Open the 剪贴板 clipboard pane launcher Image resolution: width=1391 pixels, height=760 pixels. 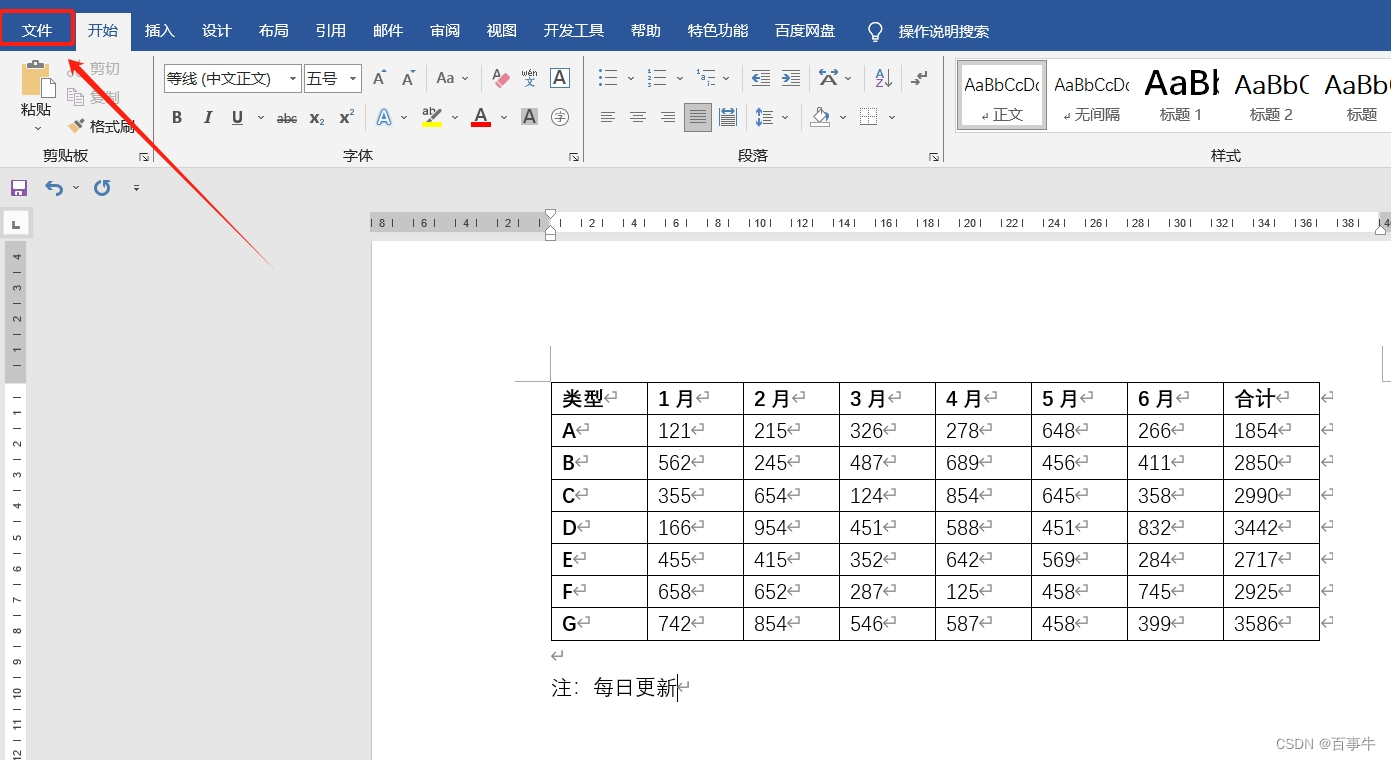tap(144, 157)
